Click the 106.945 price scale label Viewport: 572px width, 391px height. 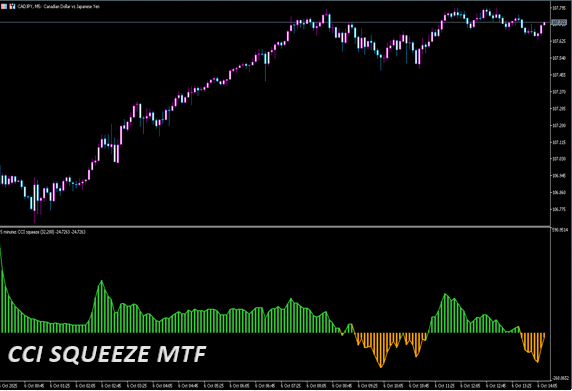(x=559, y=176)
